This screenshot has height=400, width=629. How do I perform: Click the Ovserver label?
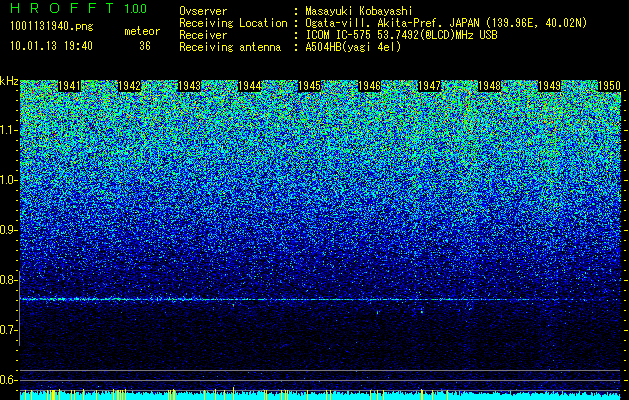click(203, 11)
